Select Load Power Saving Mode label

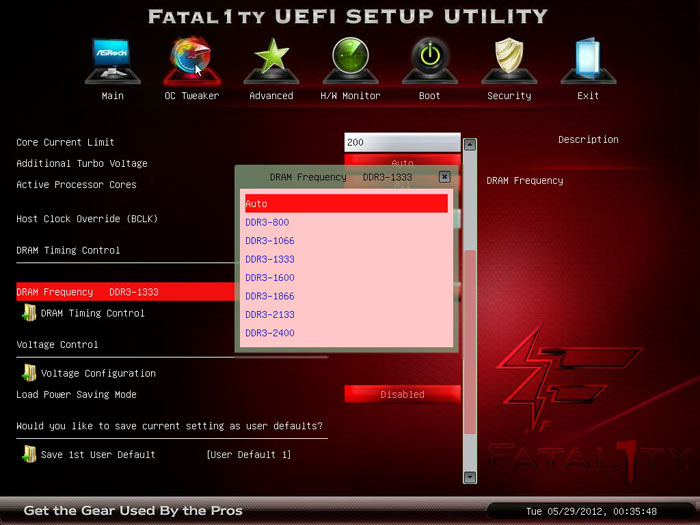click(x=76, y=394)
